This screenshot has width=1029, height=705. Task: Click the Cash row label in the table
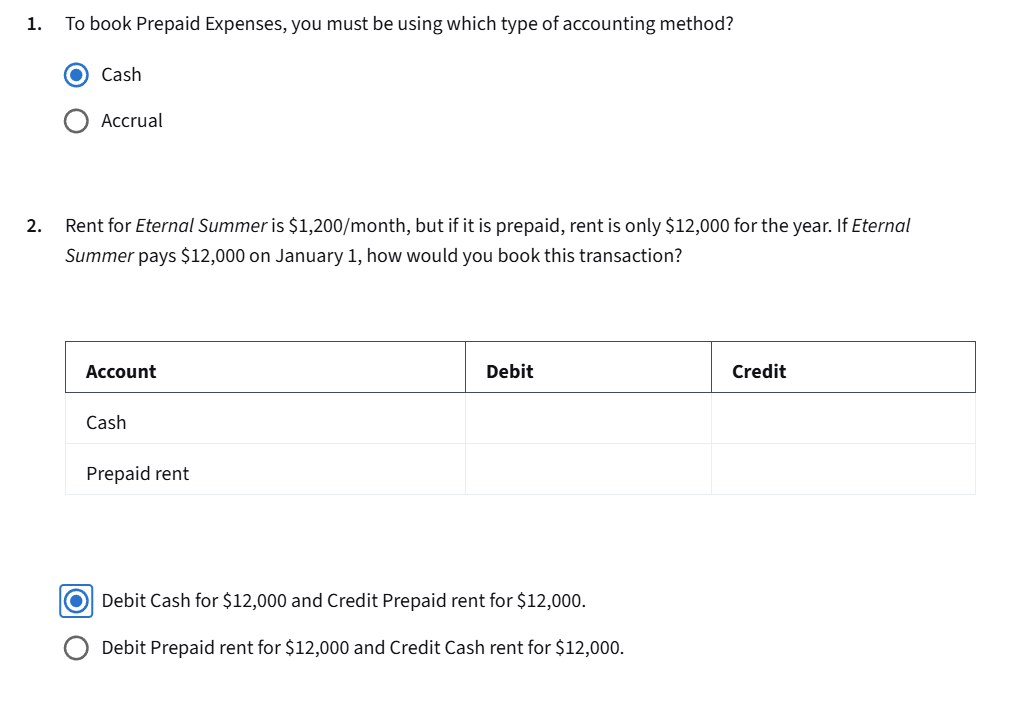tap(106, 422)
